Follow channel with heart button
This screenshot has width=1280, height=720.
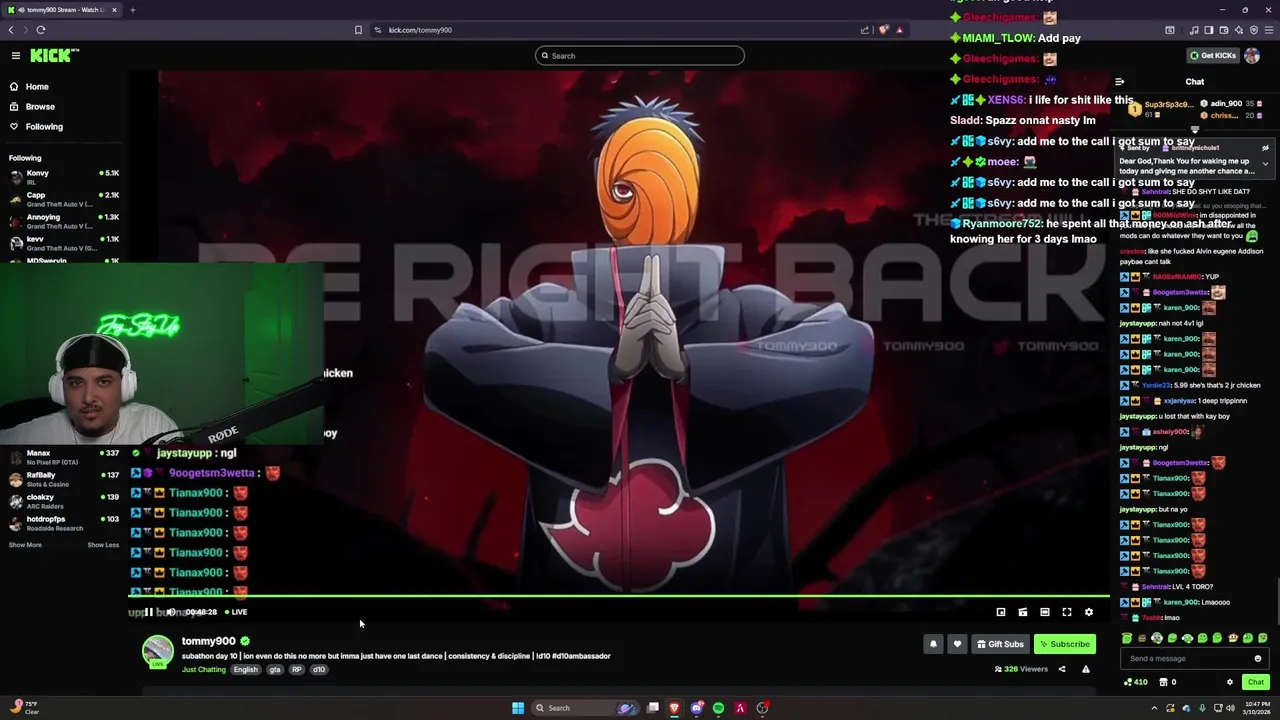click(x=957, y=644)
